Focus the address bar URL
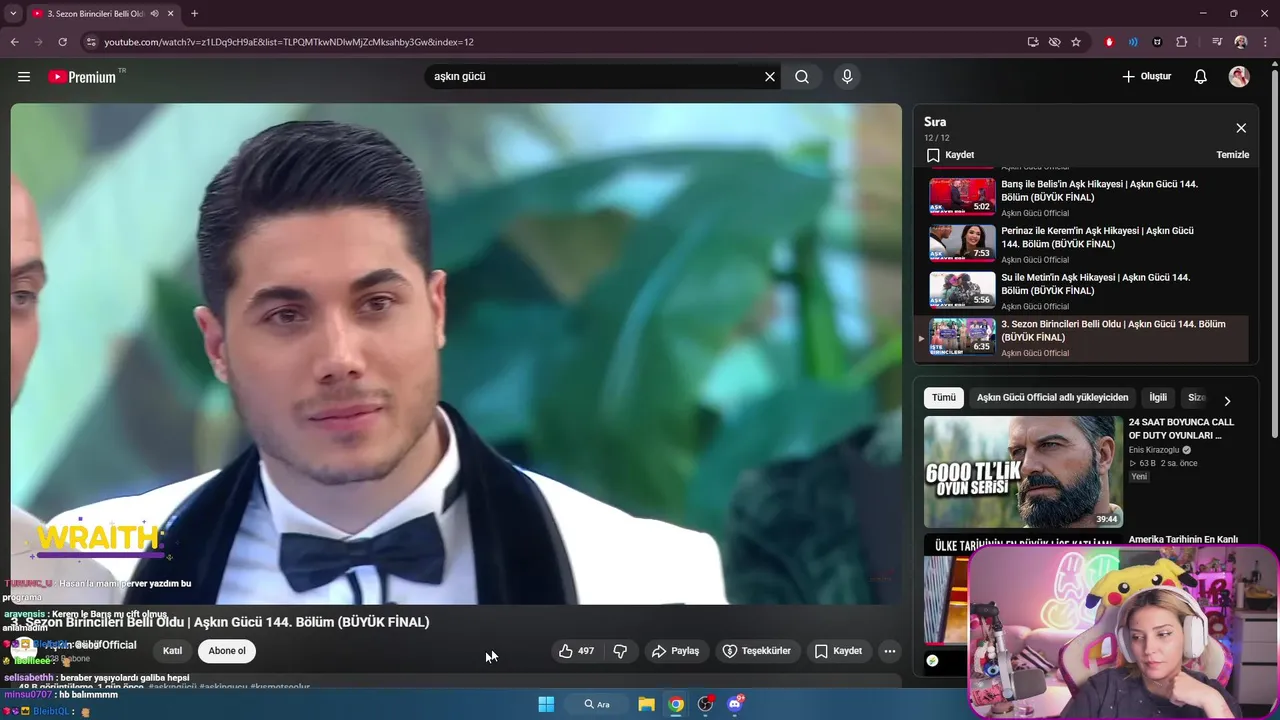The width and height of the screenshot is (1280, 720). [x=289, y=42]
